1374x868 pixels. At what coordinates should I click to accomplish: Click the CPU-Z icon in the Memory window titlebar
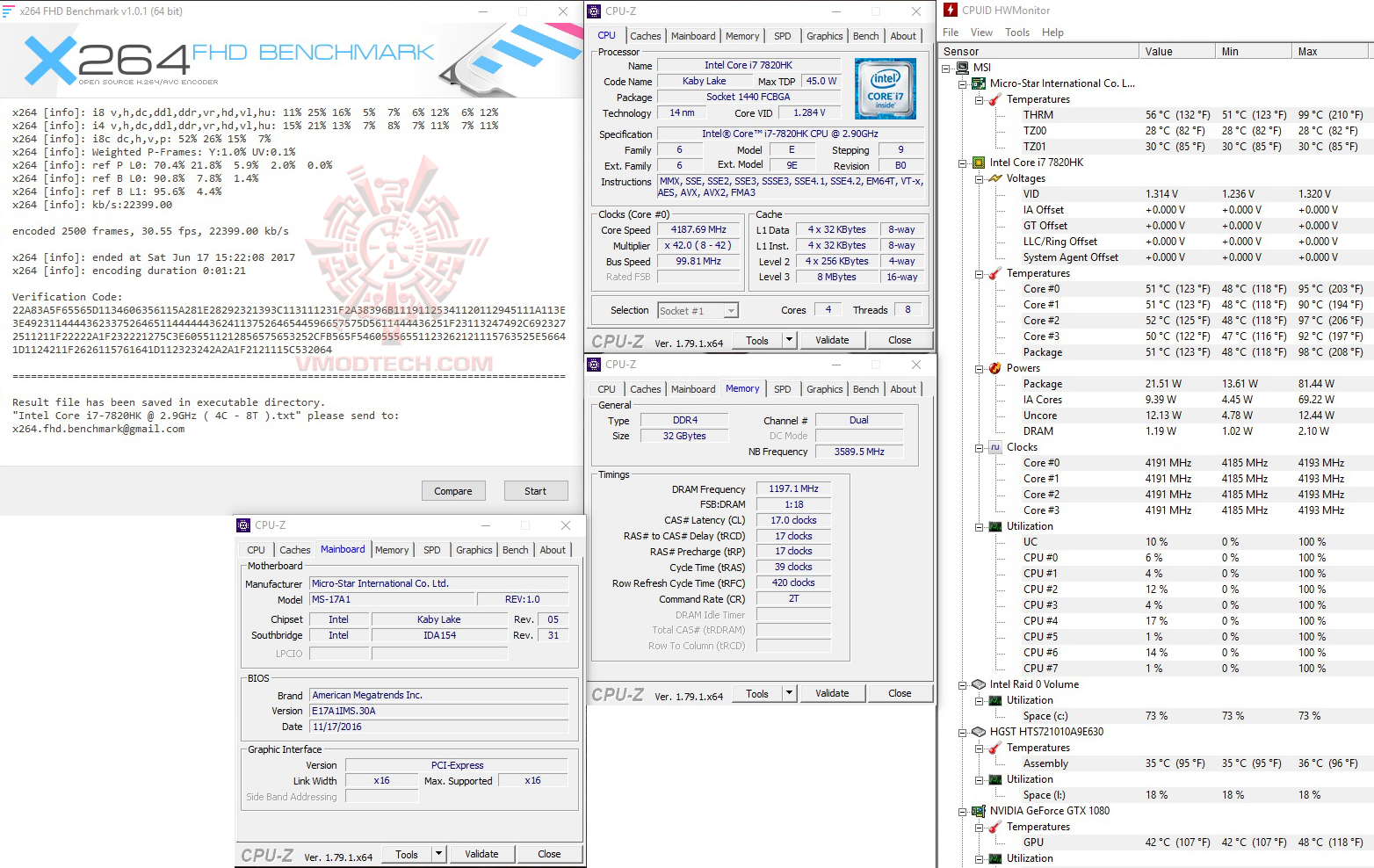point(595,364)
